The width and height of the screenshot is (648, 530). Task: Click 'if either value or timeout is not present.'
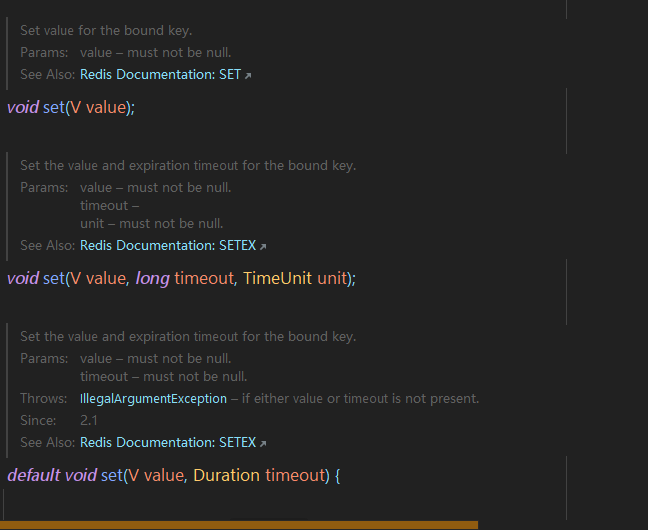click(x=360, y=399)
